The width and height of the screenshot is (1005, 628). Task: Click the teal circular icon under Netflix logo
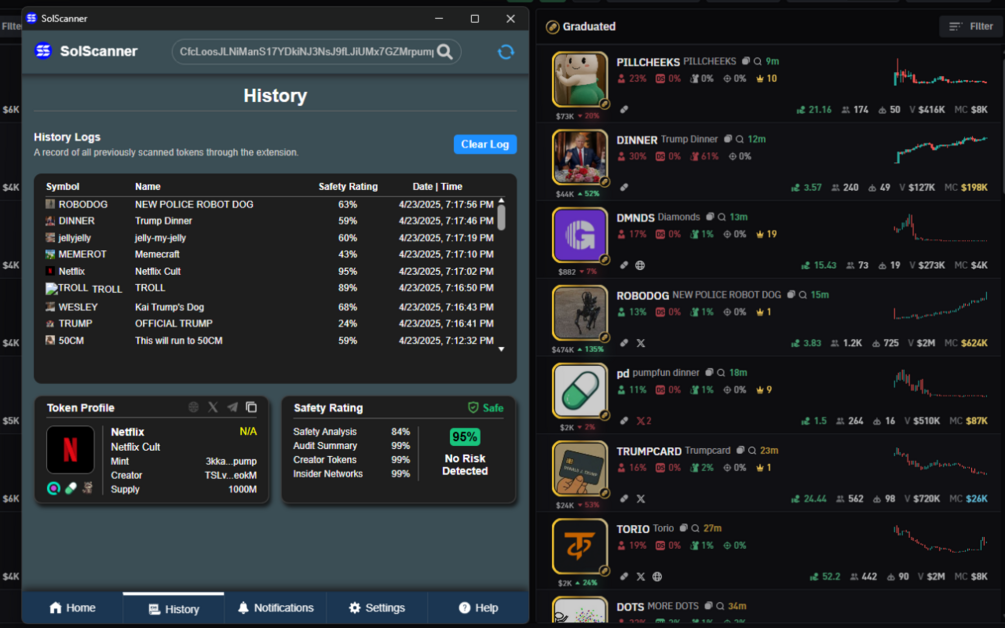point(54,488)
